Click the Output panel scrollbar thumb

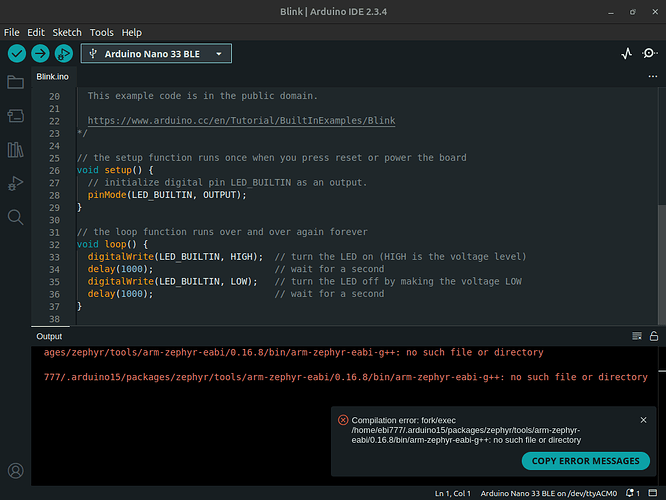(662, 371)
